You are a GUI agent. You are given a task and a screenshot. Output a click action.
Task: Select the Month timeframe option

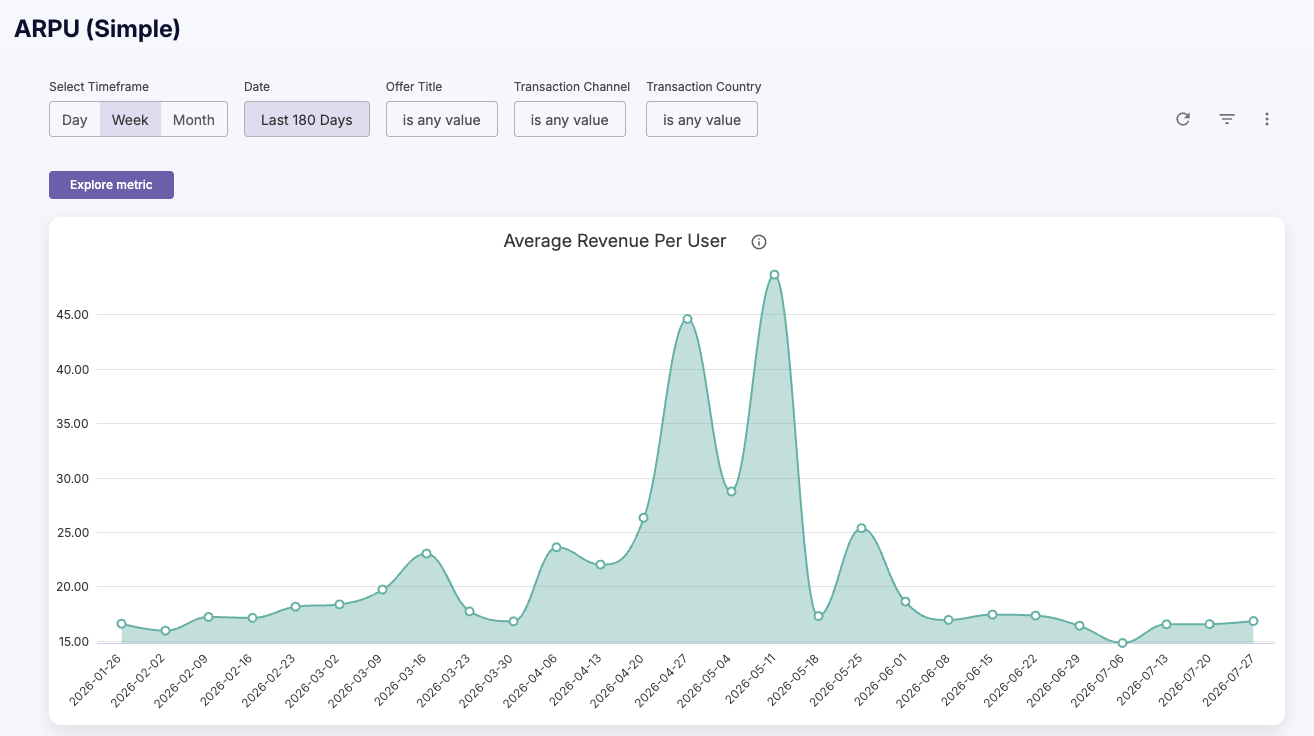tap(194, 119)
